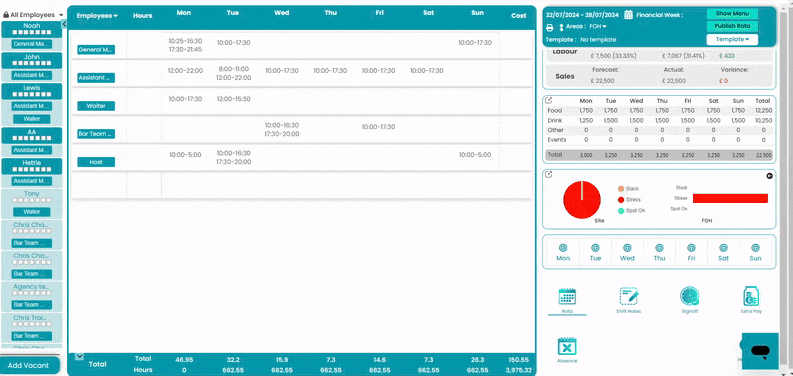793x376 pixels.
Task: Pop out the sales forecast table
Action: pos(549,101)
